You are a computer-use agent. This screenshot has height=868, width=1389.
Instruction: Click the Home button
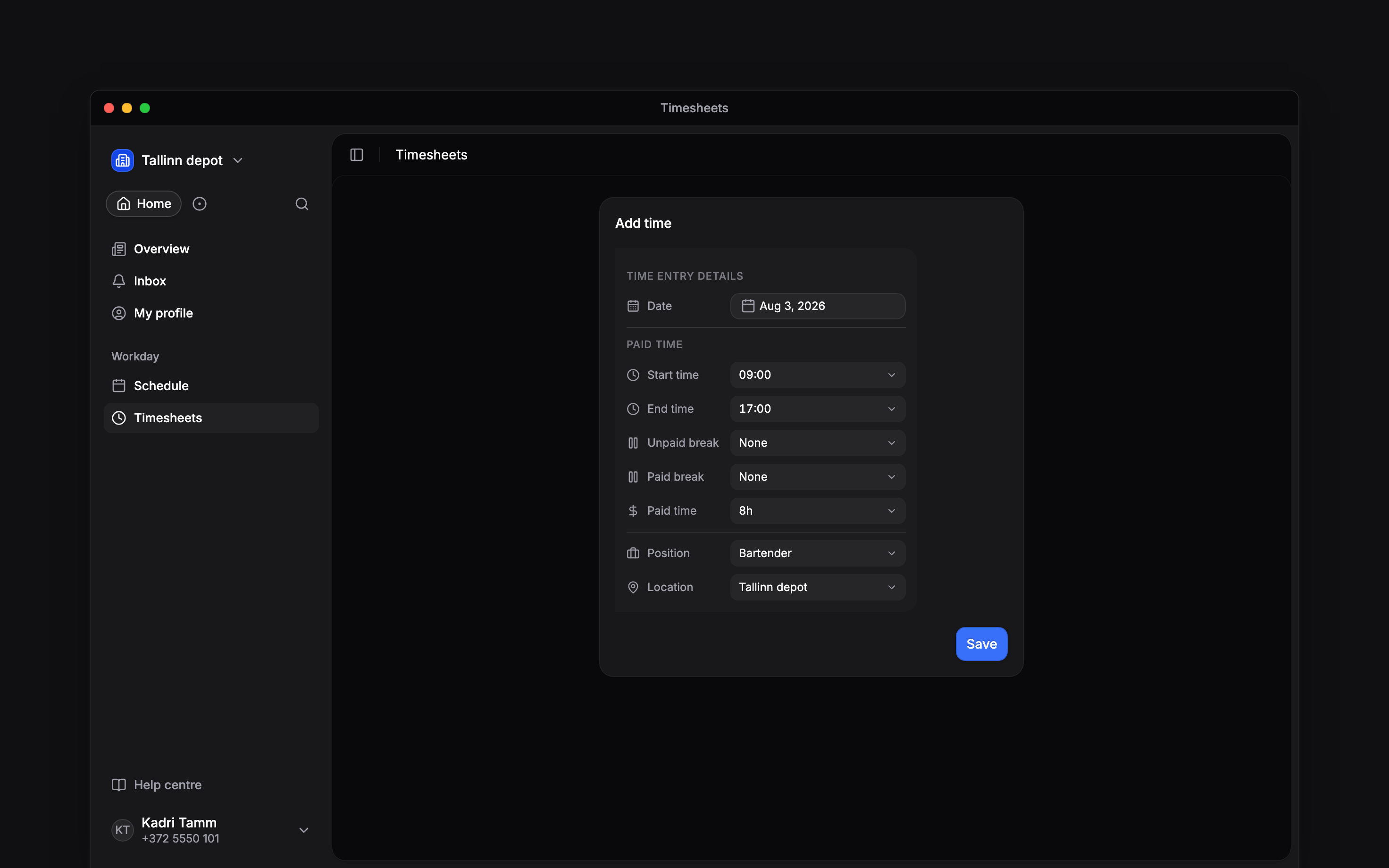[143, 204]
